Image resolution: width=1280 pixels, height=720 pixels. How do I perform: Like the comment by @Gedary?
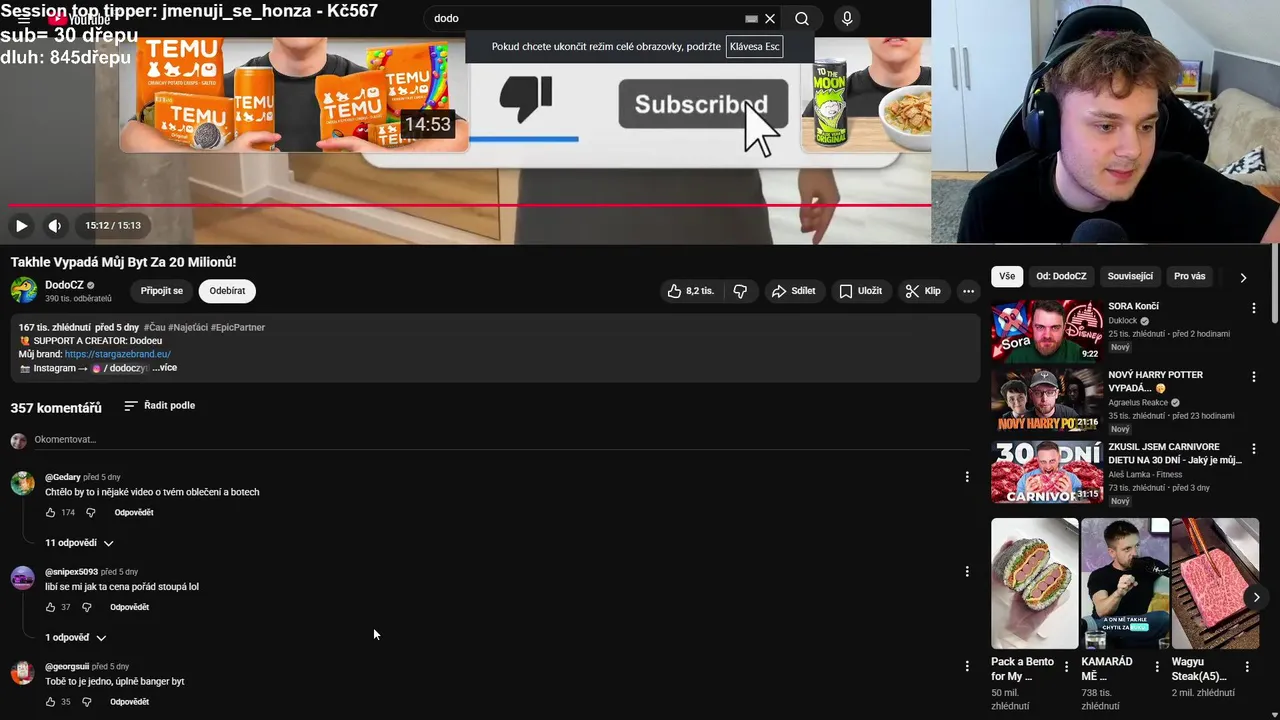50,513
